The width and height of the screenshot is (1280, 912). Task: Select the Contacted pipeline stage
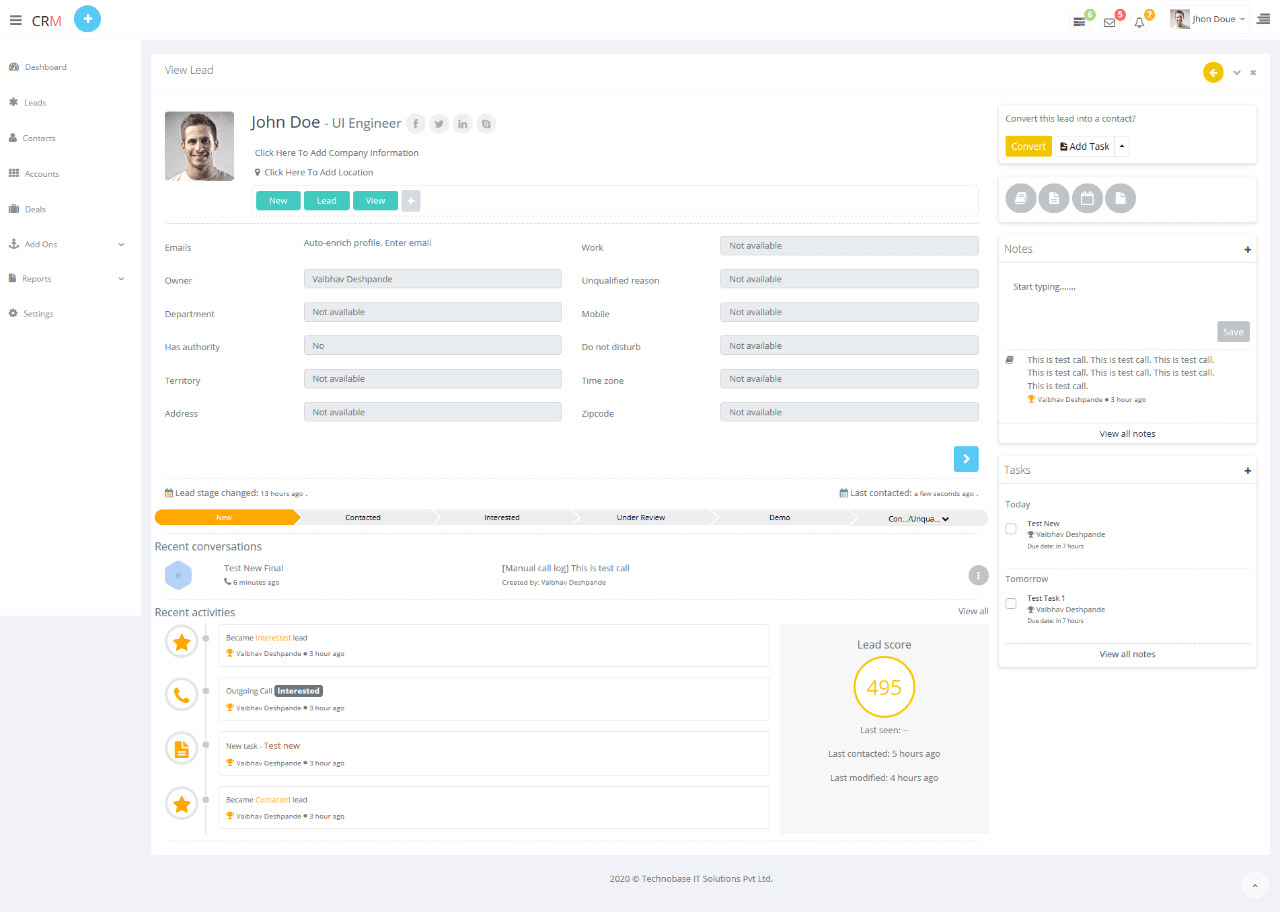pyautogui.click(x=363, y=518)
